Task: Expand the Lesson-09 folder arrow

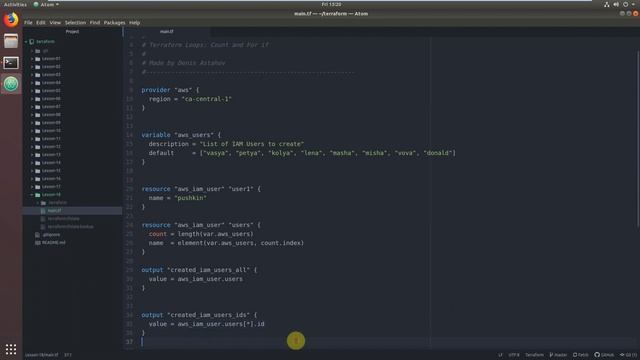Action: (32, 123)
